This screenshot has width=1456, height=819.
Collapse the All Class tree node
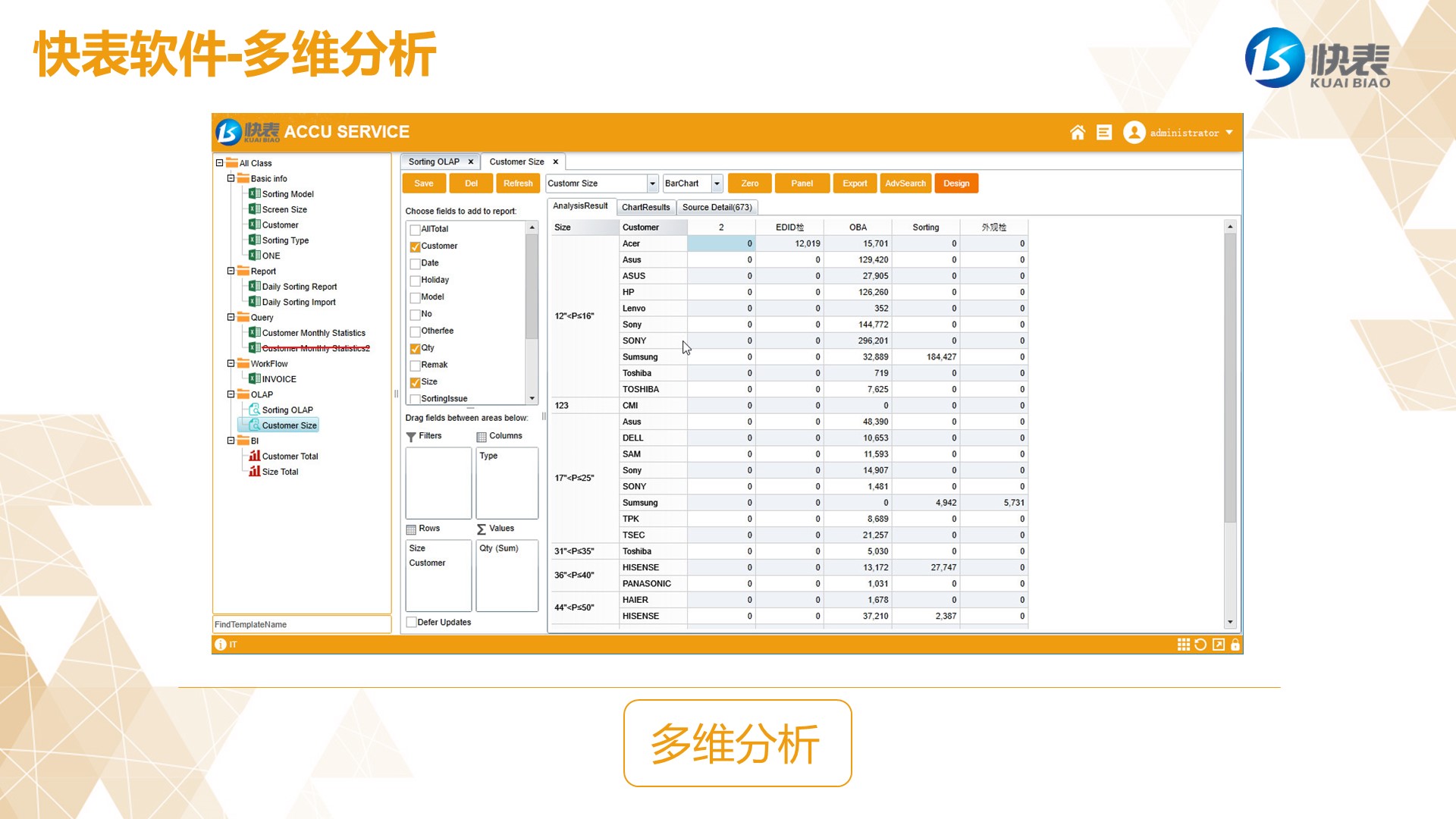click(219, 163)
